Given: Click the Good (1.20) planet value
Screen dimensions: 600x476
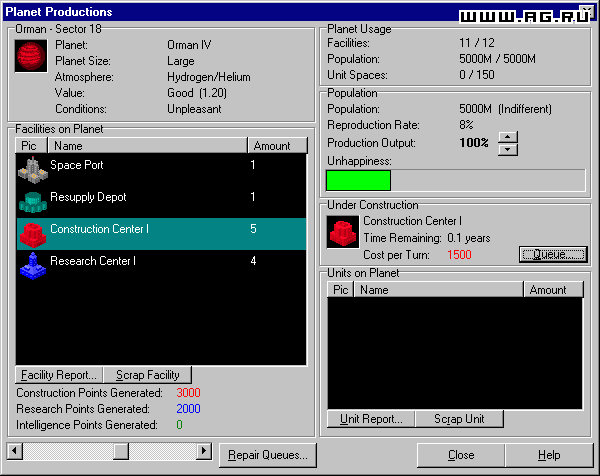Looking at the screenshot, I should (197, 93).
